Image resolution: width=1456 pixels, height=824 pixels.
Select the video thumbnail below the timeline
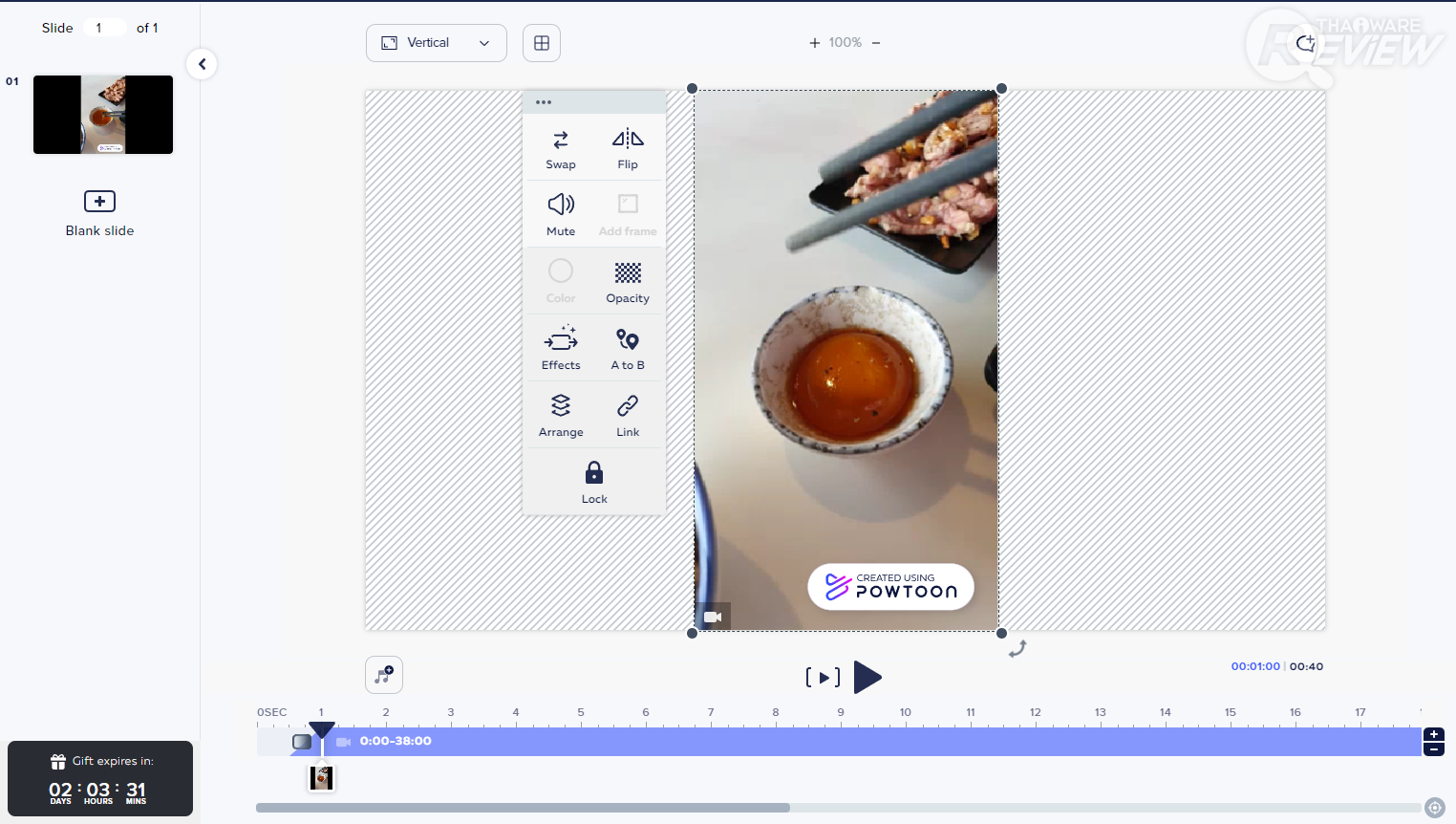click(322, 777)
